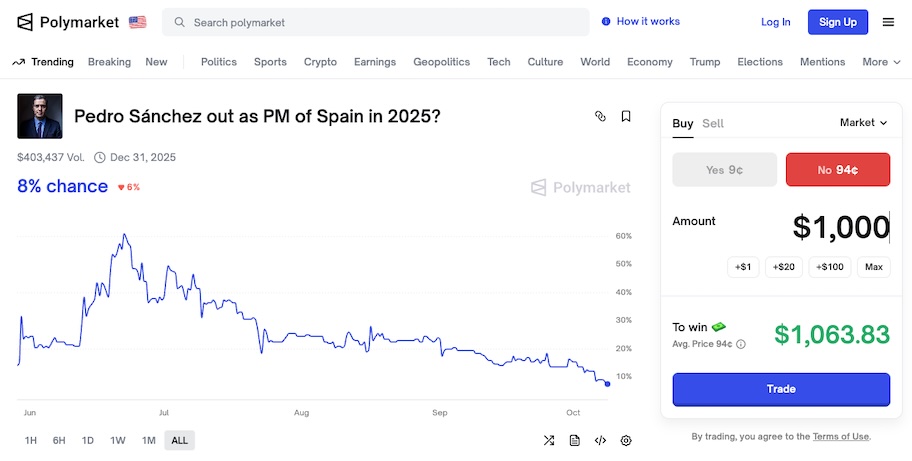
Task: Open the Terms of Use link
Action: 840,436
